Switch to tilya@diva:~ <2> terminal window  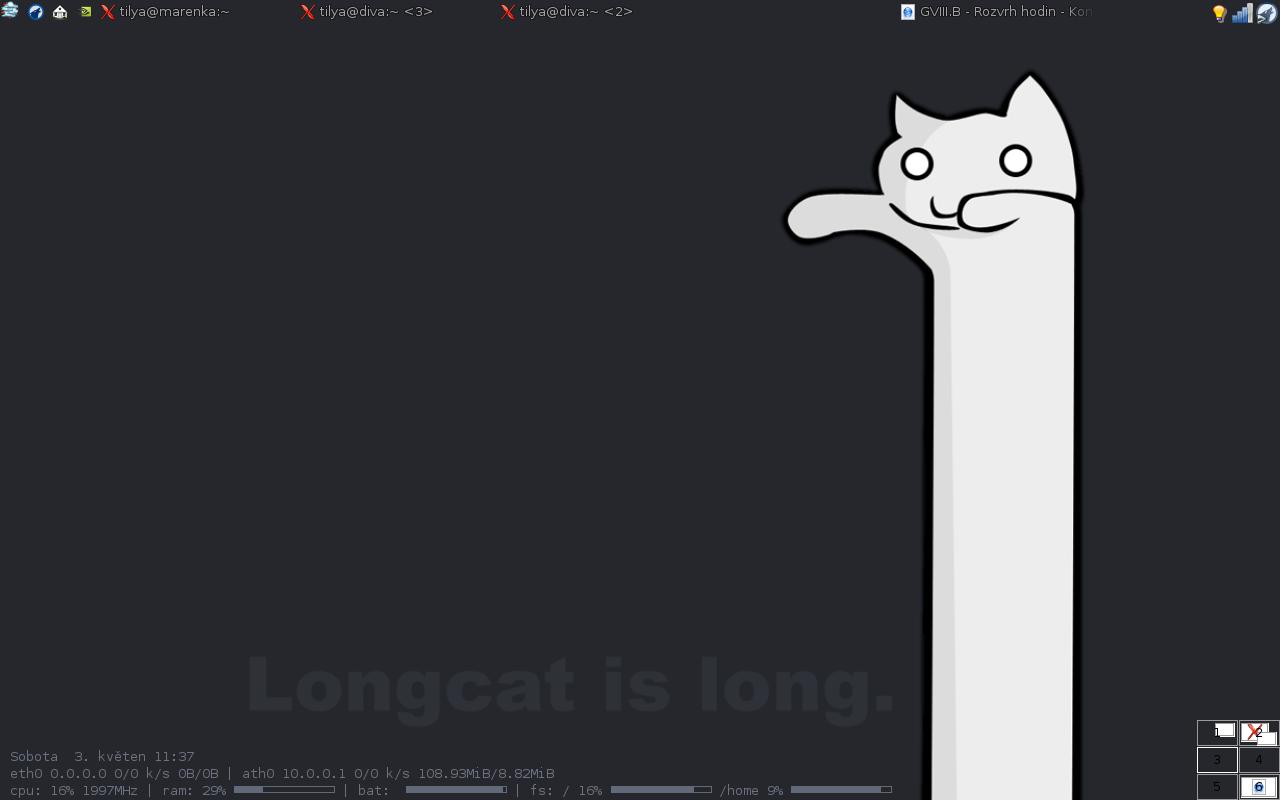coord(567,12)
